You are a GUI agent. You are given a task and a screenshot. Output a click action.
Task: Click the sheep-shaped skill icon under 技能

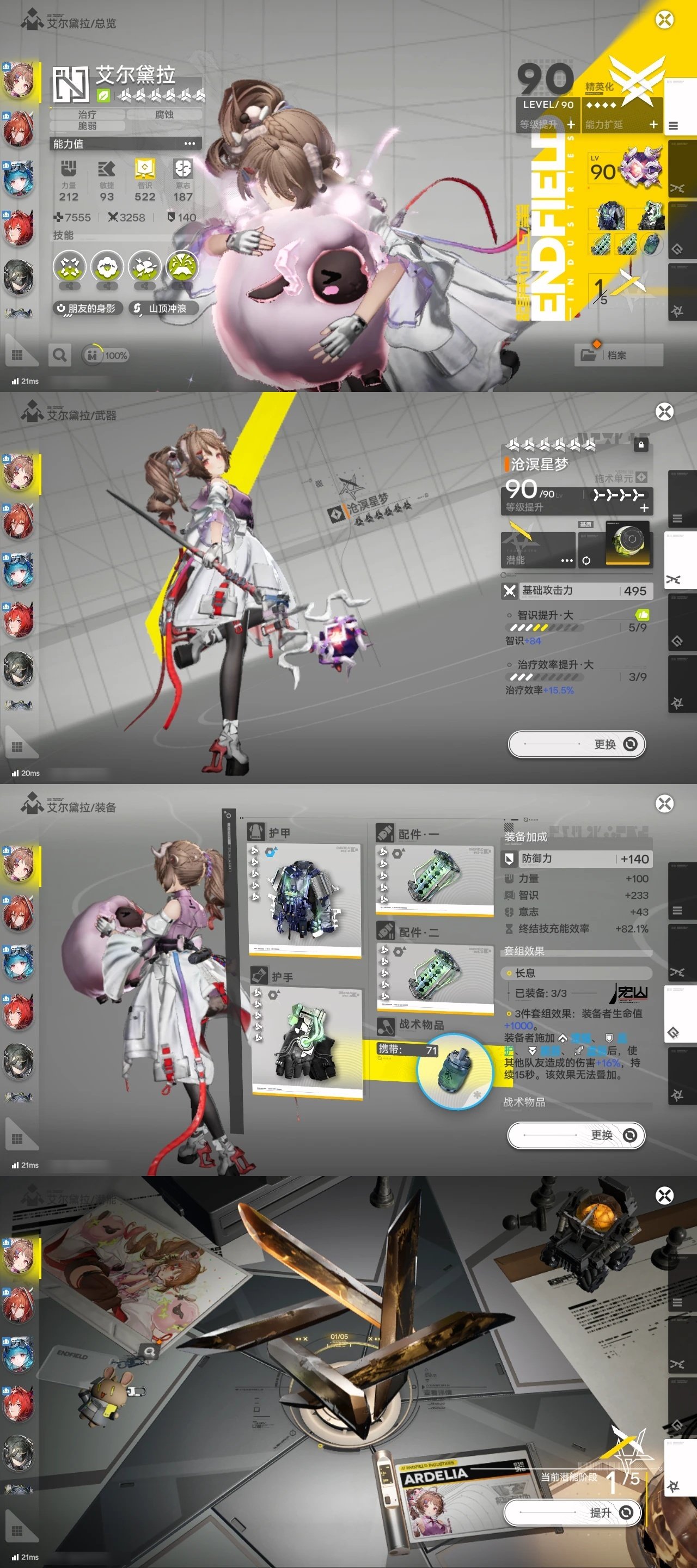coord(107,267)
